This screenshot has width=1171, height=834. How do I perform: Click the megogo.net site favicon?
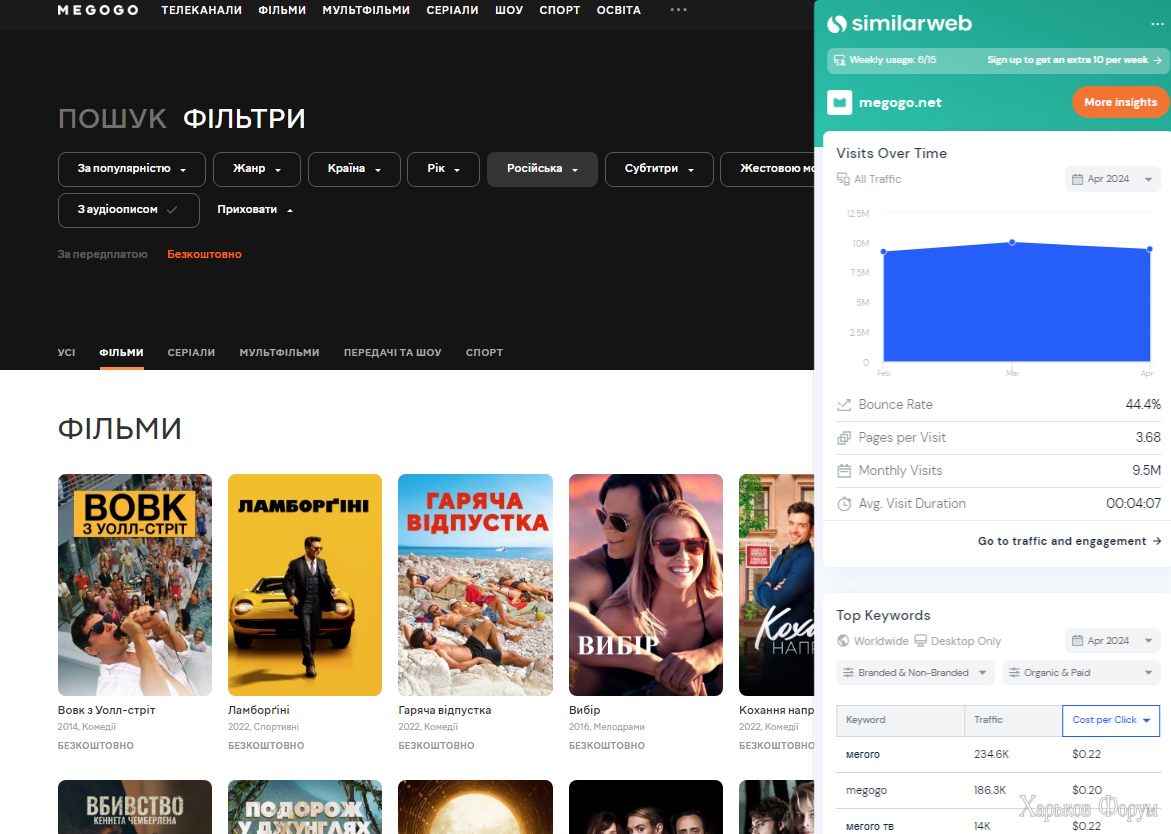839,102
